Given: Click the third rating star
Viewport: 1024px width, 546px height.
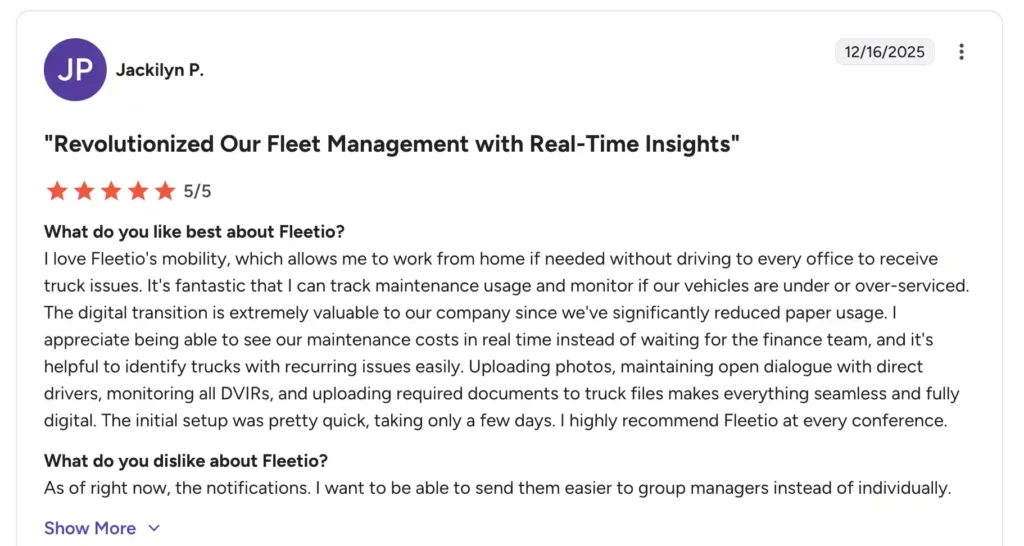Looking at the screenshot, I should pyautogui.click(x=111, y=191).
